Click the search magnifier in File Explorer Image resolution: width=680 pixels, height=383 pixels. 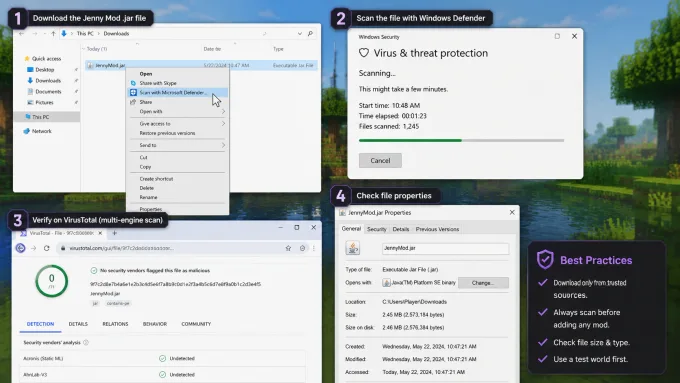coord(311,33)
